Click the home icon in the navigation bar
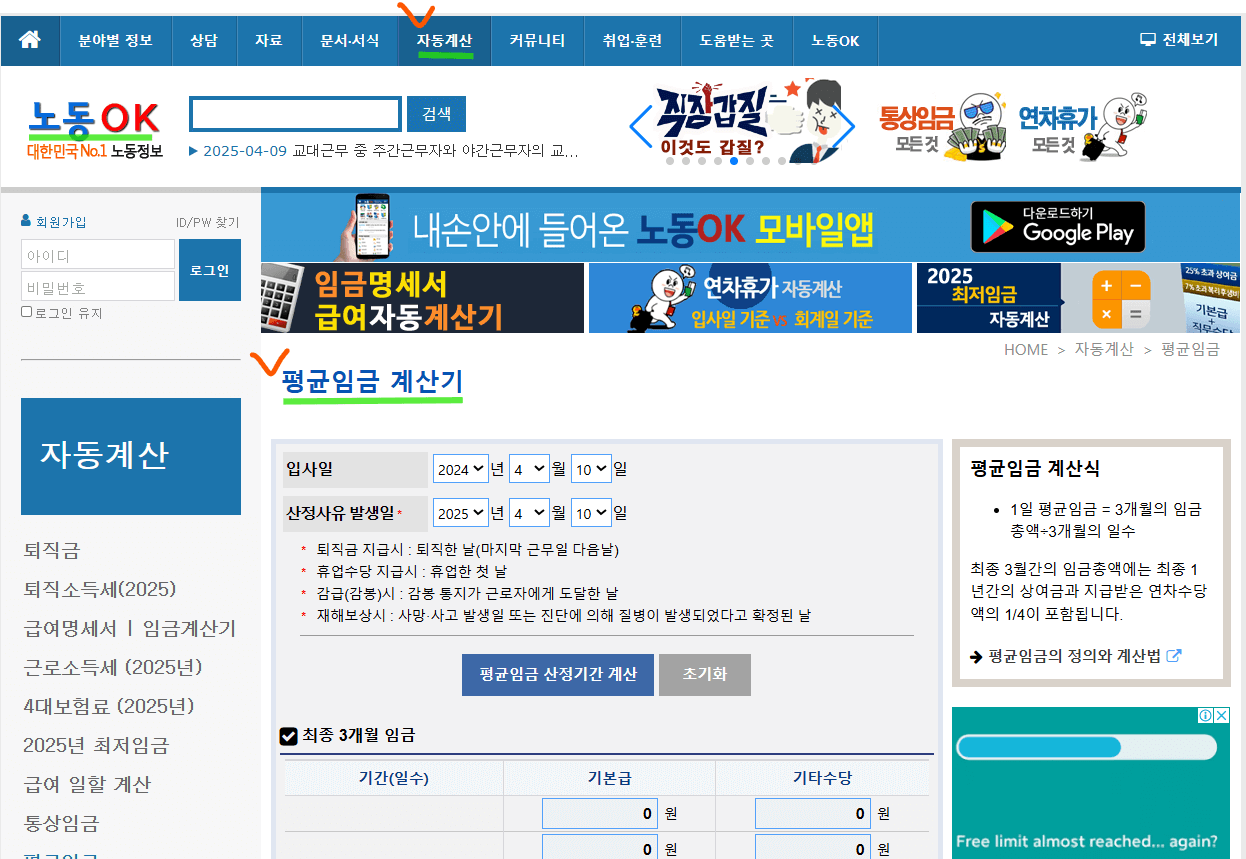Image resolution: width=1246 pixels, height=859 pixels. (29, 40)
